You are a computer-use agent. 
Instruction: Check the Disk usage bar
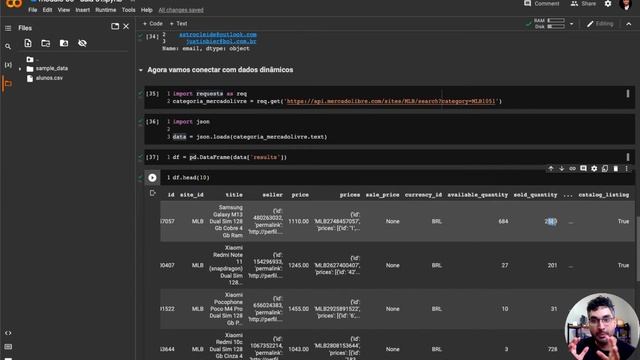[x=556, y=27]
